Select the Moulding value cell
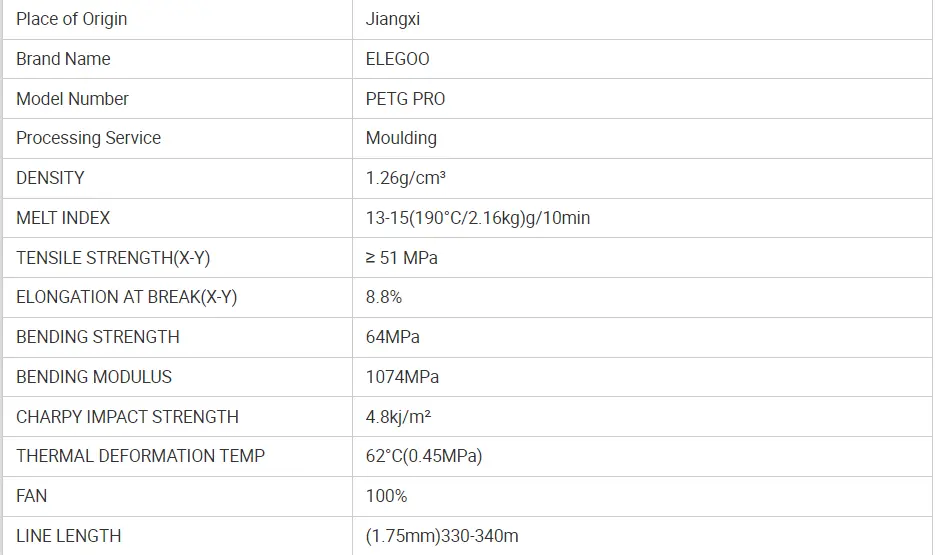The height and width of the screenshot is (555, 935). [401, 138]
